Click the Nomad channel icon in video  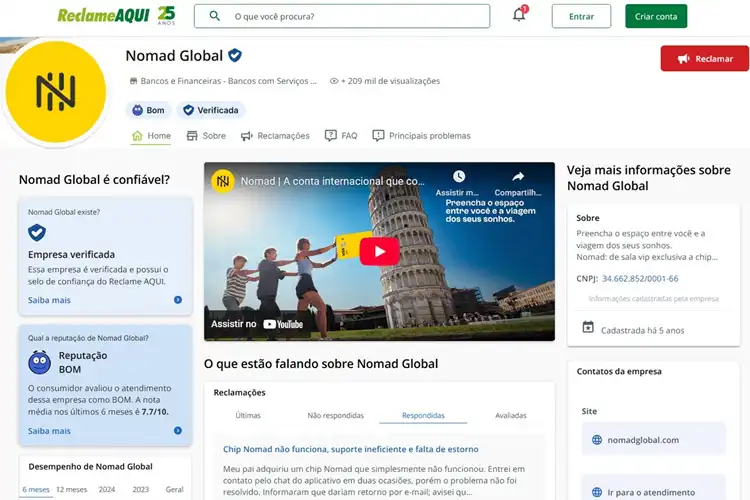pos(223,181)
